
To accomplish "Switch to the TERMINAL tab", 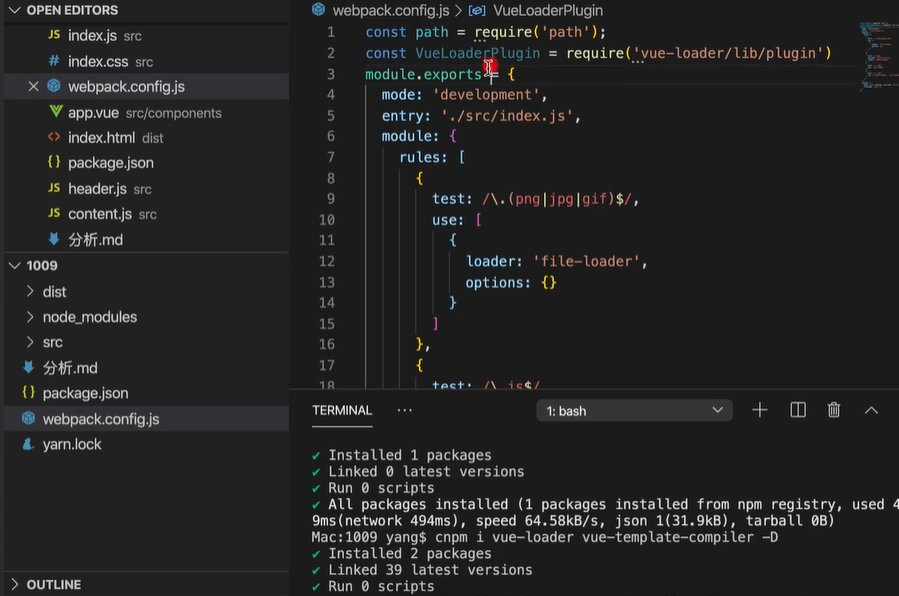I will pyautogui.click(x=342, y=410).
